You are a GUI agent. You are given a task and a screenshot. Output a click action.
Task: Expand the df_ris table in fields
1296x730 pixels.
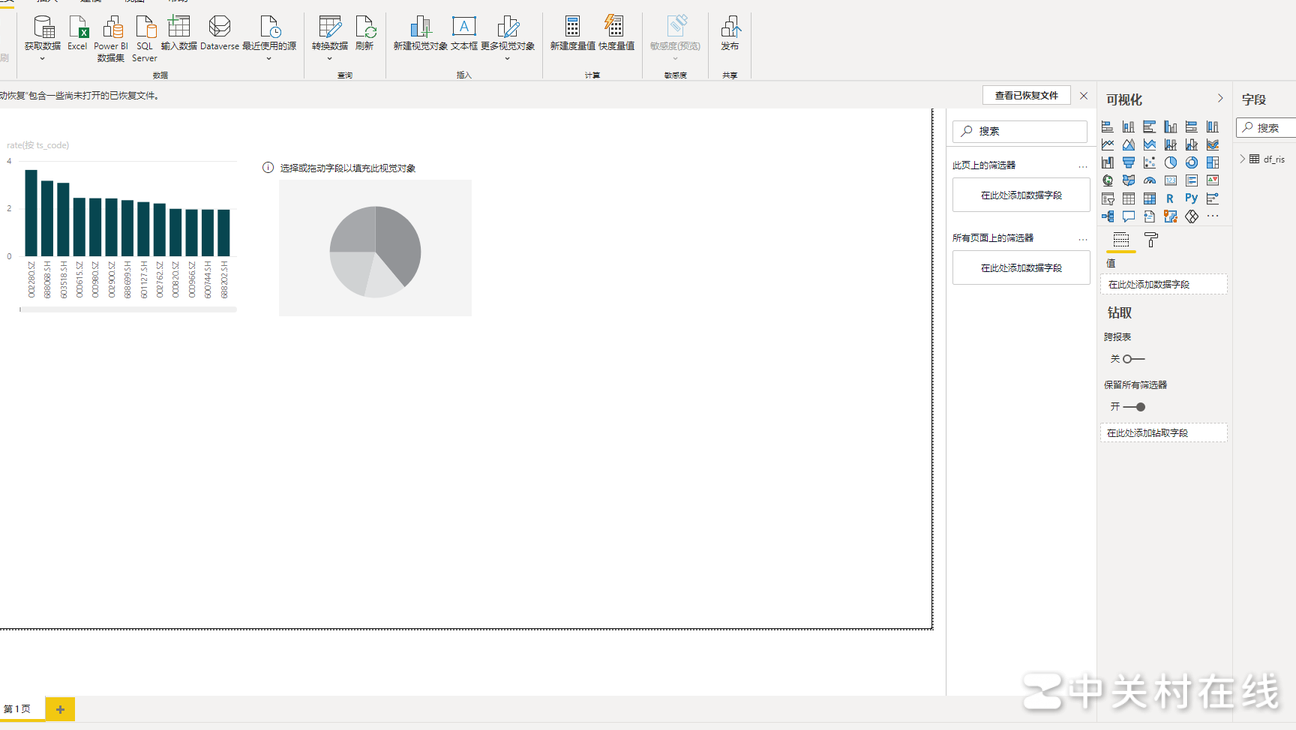(1243, 159)
